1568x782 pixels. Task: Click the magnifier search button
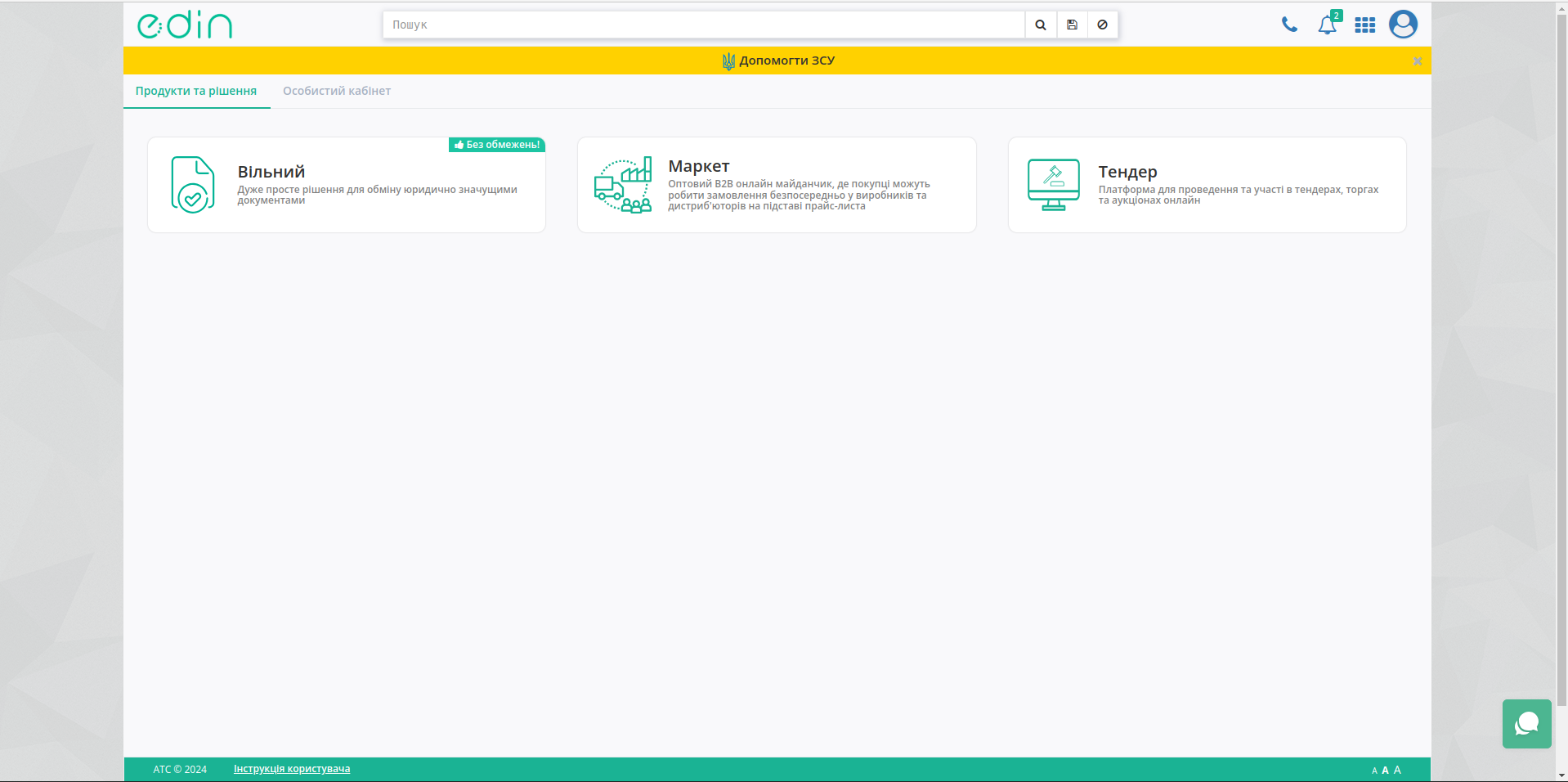(1041, 25)
